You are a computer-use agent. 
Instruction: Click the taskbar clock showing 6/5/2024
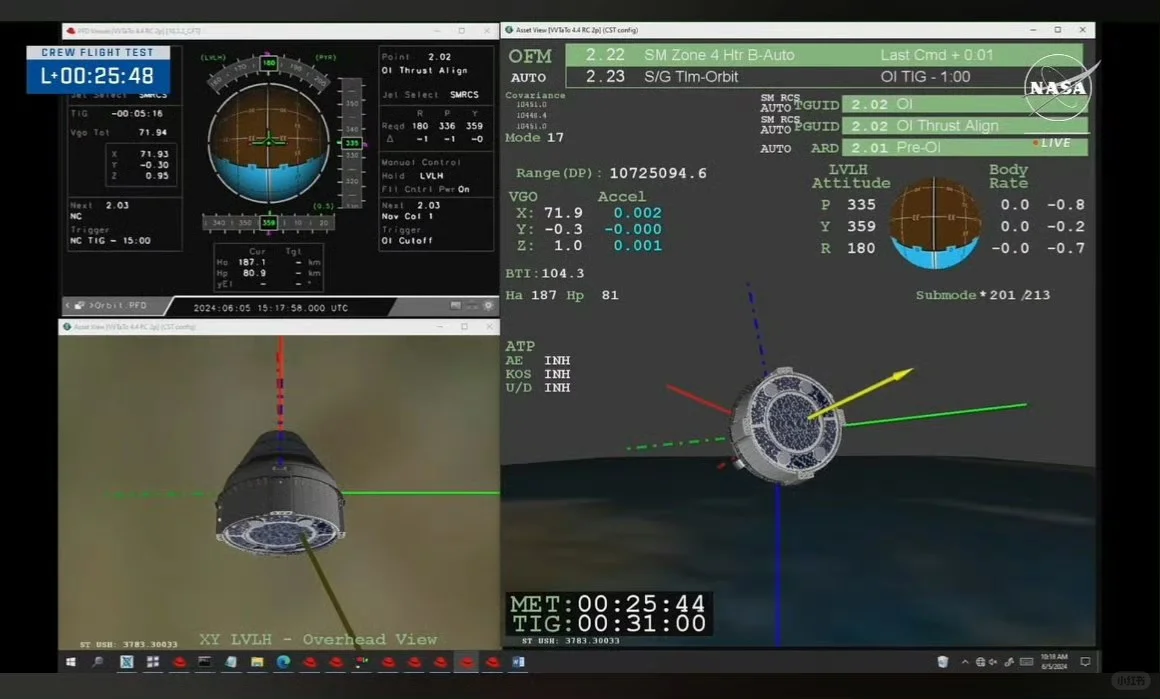(x=1053, y=661)
